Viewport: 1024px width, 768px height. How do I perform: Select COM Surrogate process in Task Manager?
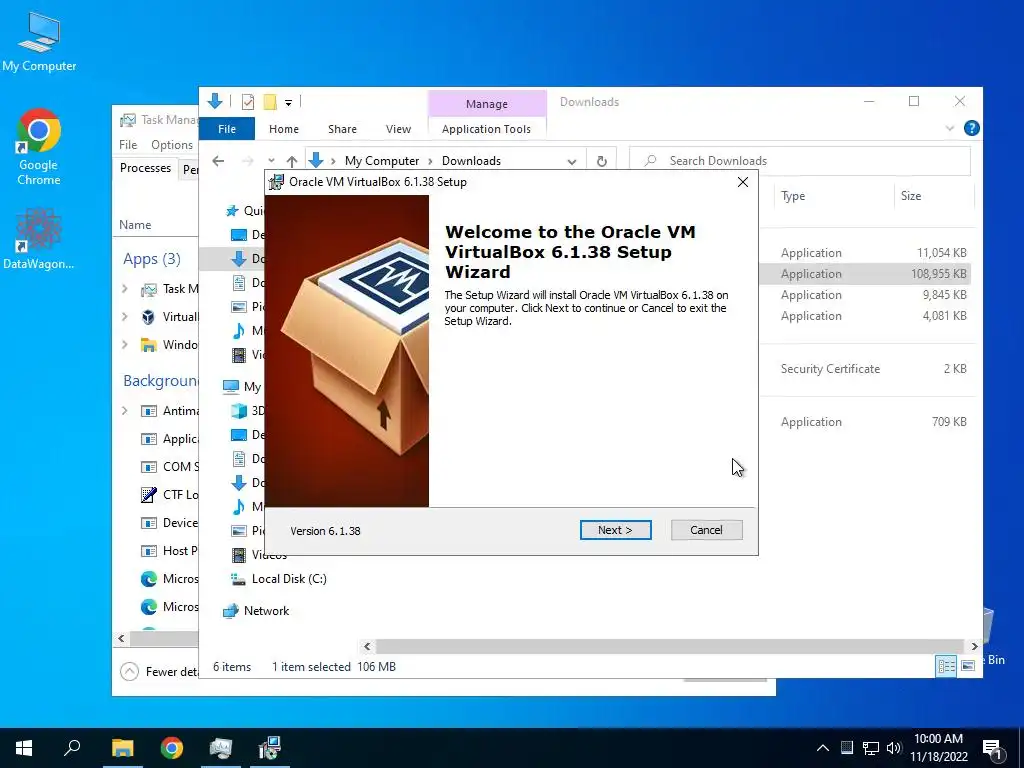click(x=169, y=466)
